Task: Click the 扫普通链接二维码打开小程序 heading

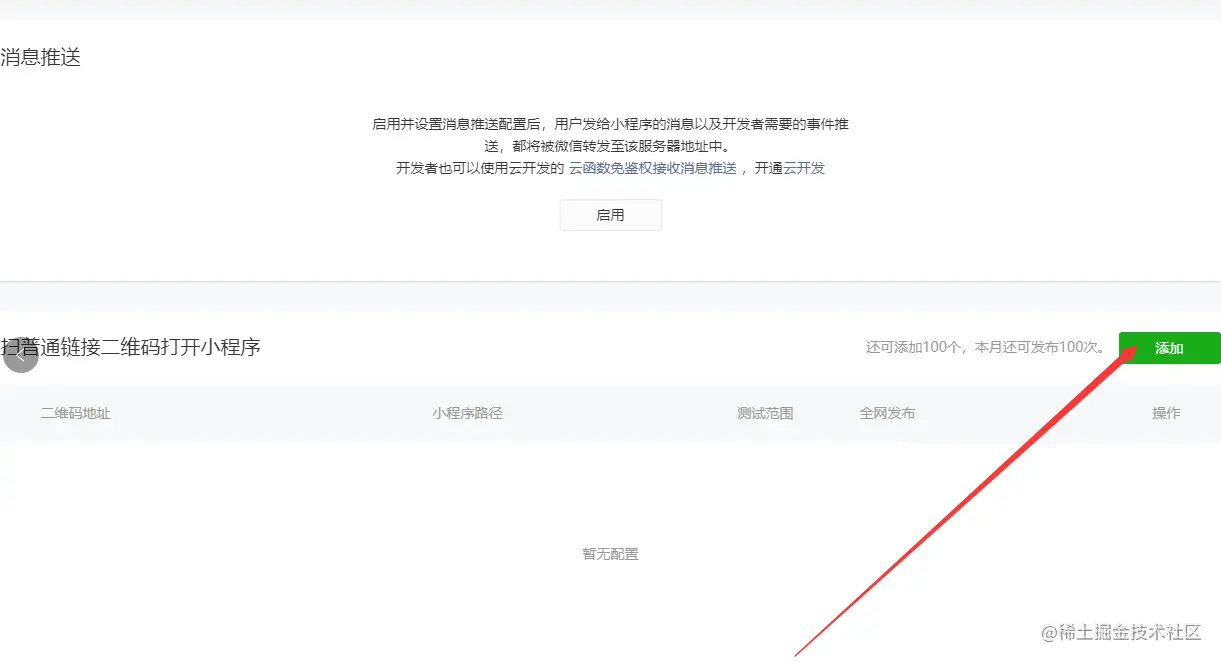Action: coord(131,347)
